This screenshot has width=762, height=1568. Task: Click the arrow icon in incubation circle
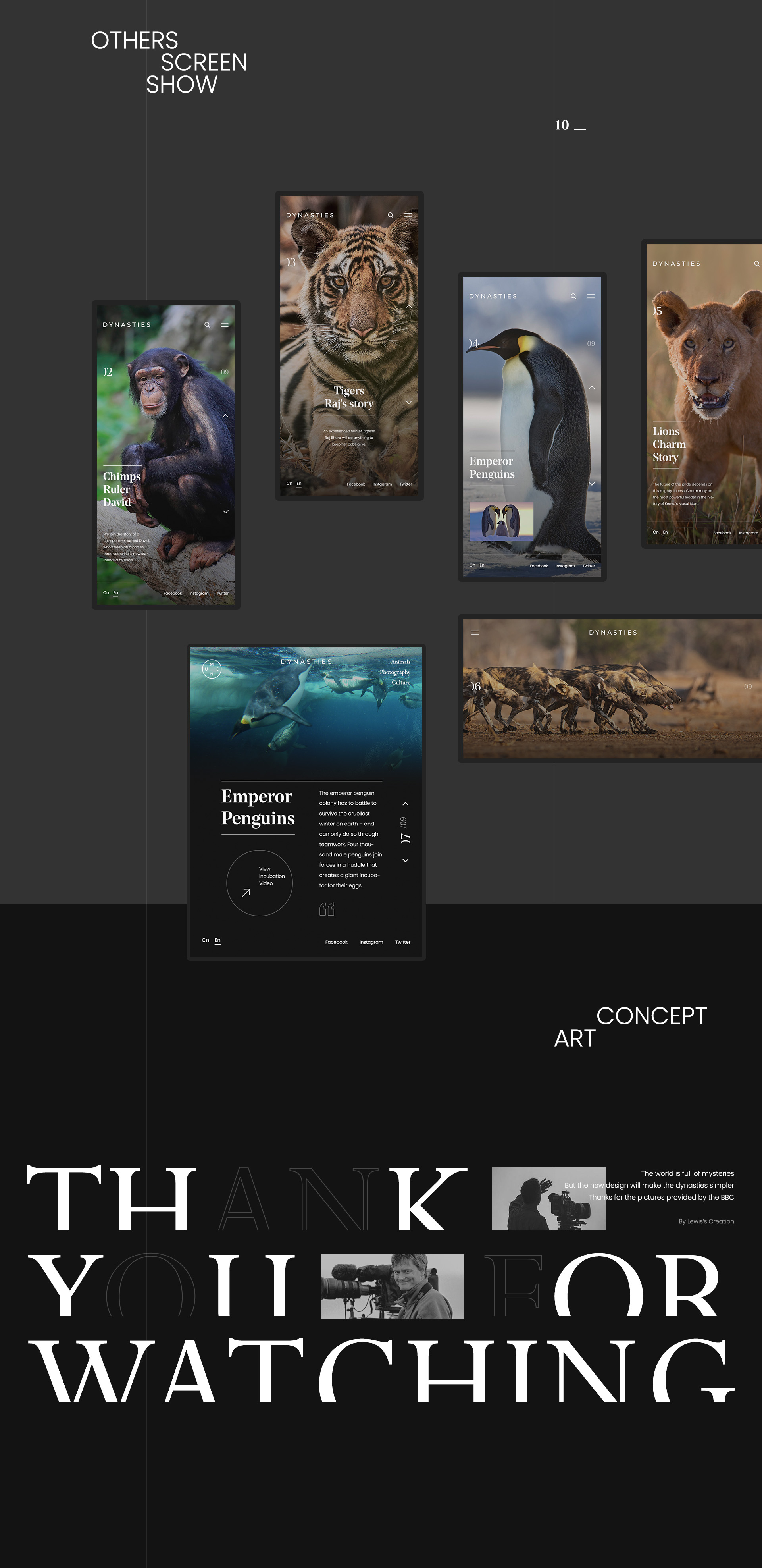[x=246, y=893]
